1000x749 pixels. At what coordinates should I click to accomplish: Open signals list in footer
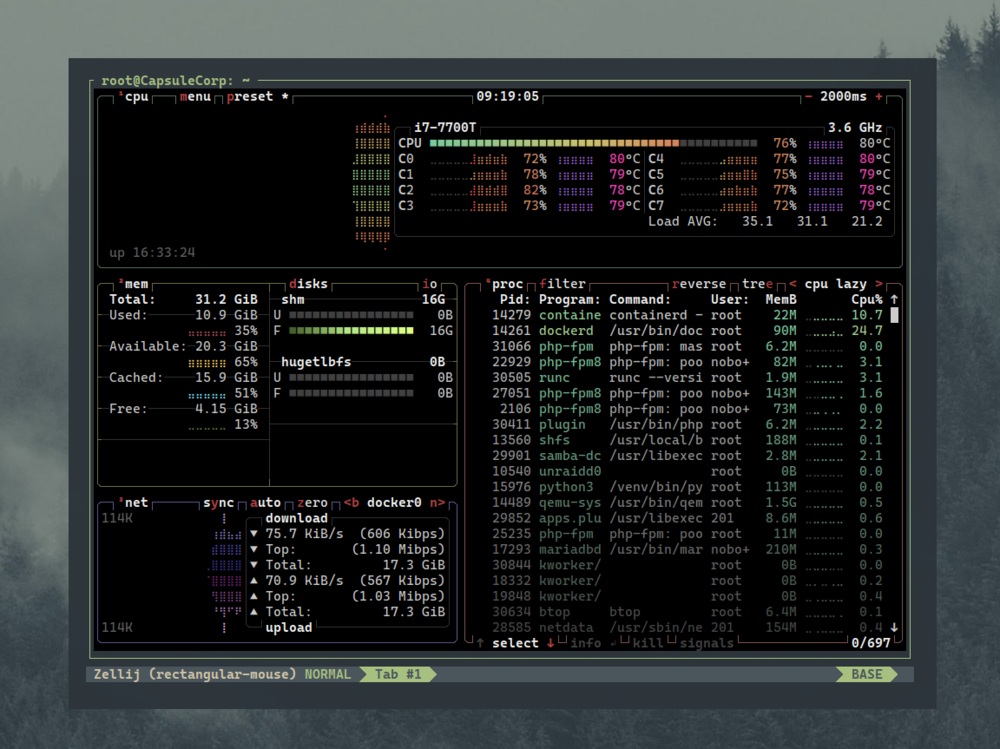pos(707,643)
